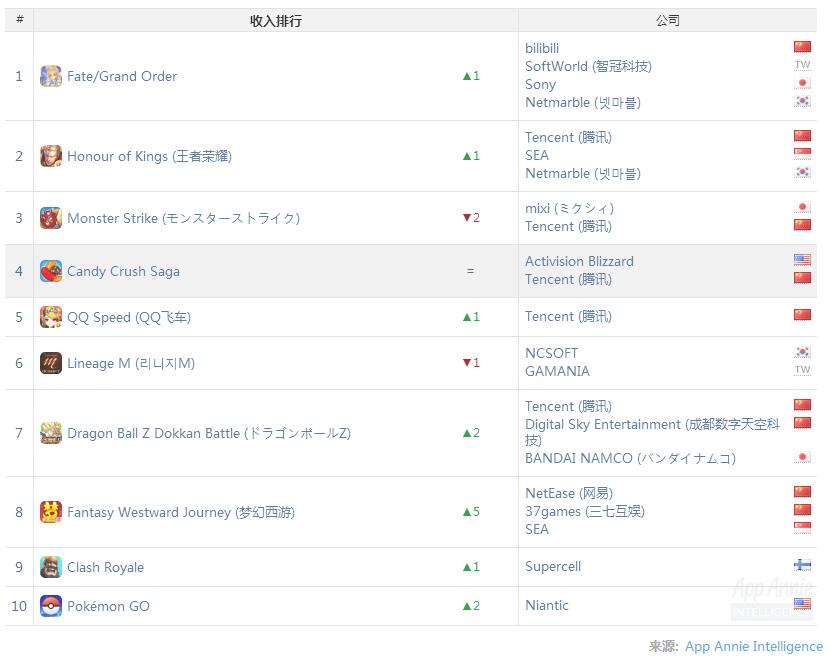Select the Supercell company name
The image size is (830, 657).
coord(553,566)
